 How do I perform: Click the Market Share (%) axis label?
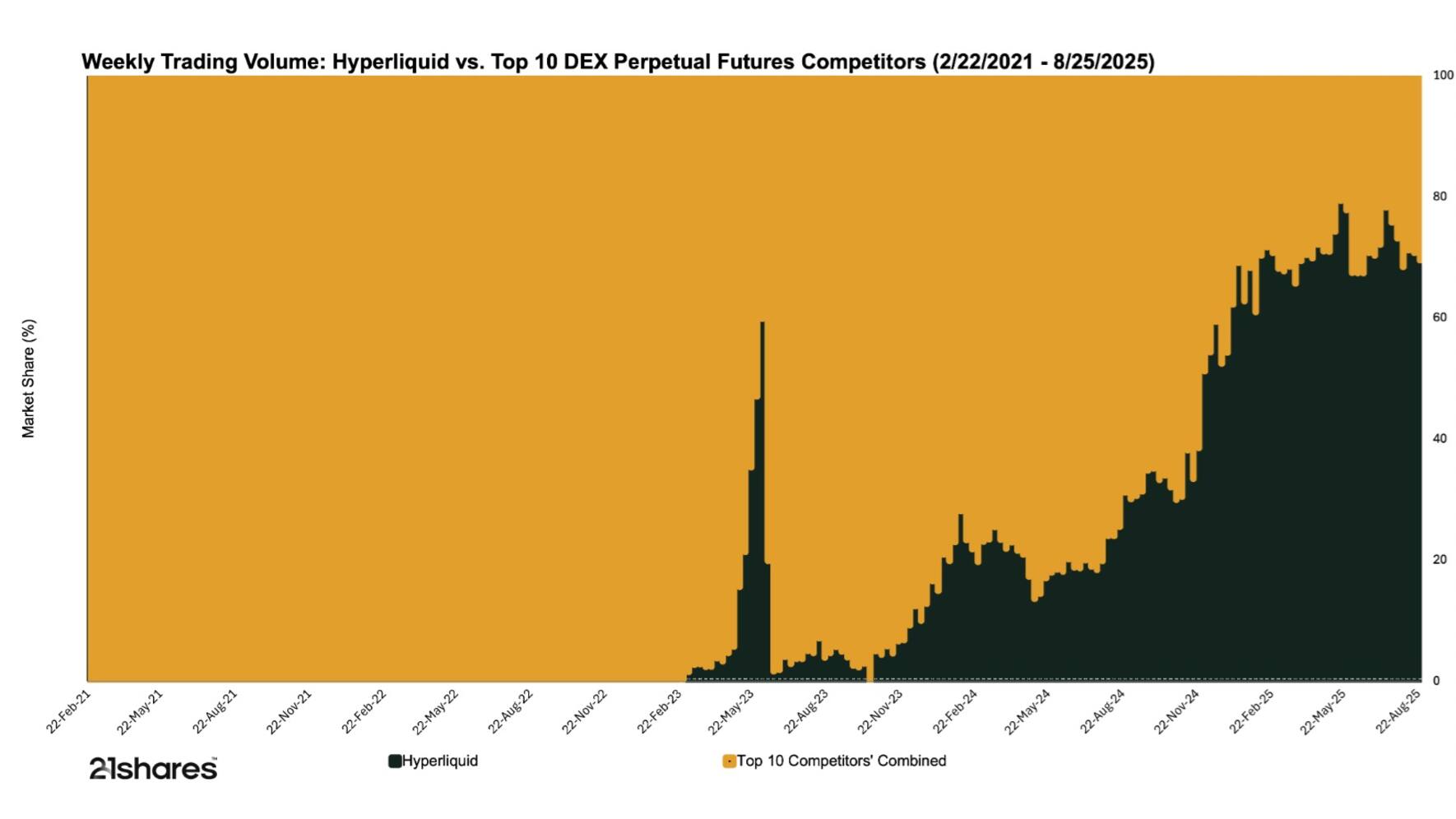tap(29, 378)
